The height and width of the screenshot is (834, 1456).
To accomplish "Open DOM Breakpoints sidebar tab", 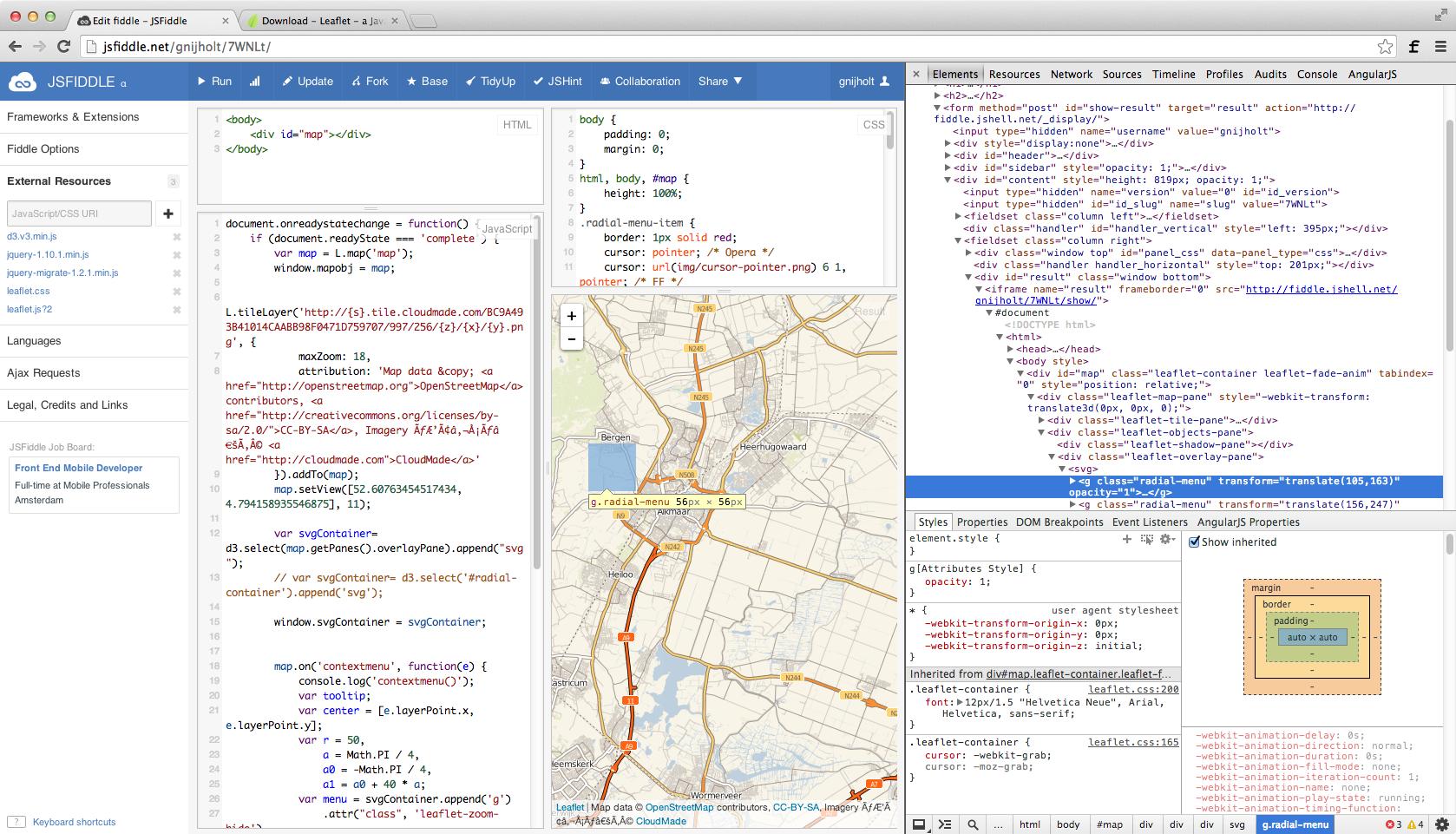I will pyautogui.click(x=1059, y=522).
